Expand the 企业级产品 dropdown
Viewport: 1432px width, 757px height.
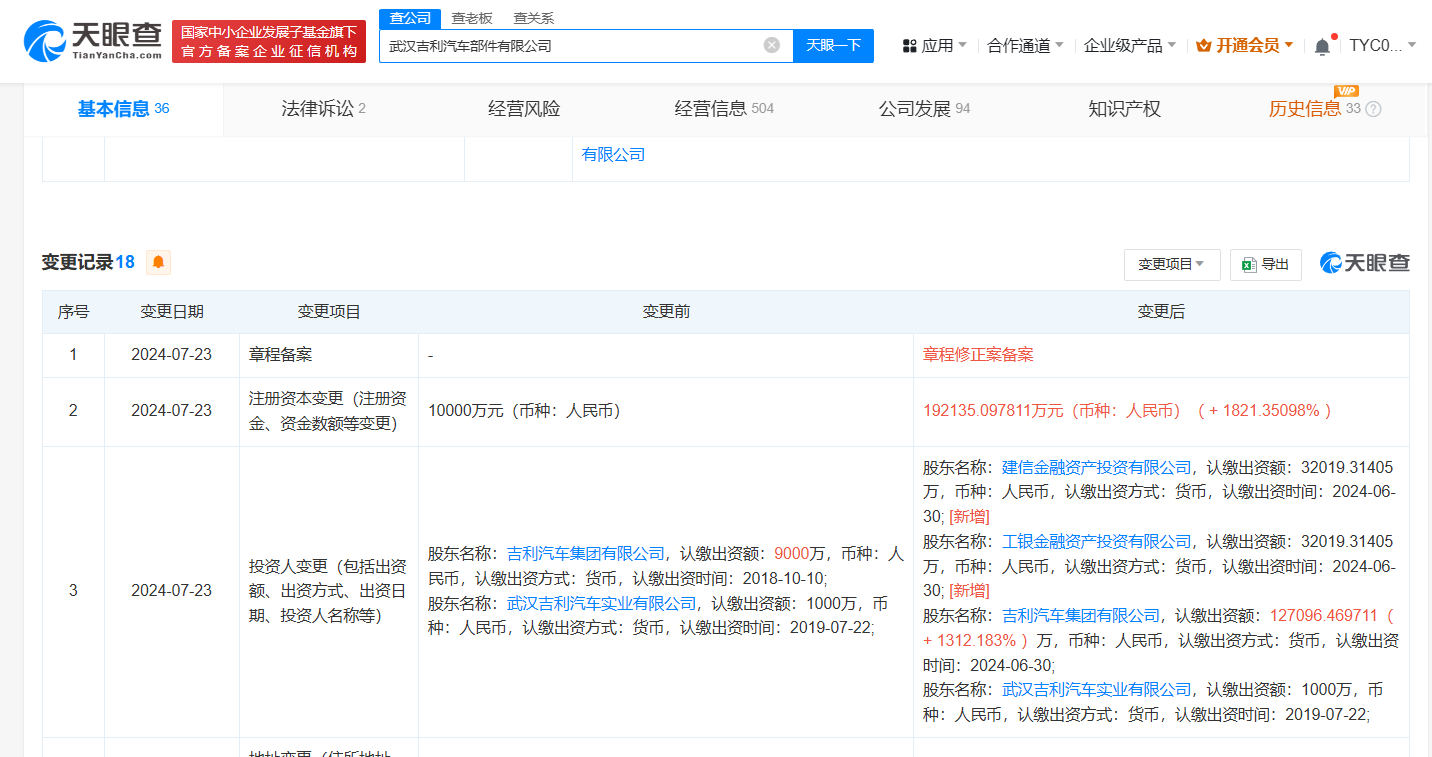1172,45
